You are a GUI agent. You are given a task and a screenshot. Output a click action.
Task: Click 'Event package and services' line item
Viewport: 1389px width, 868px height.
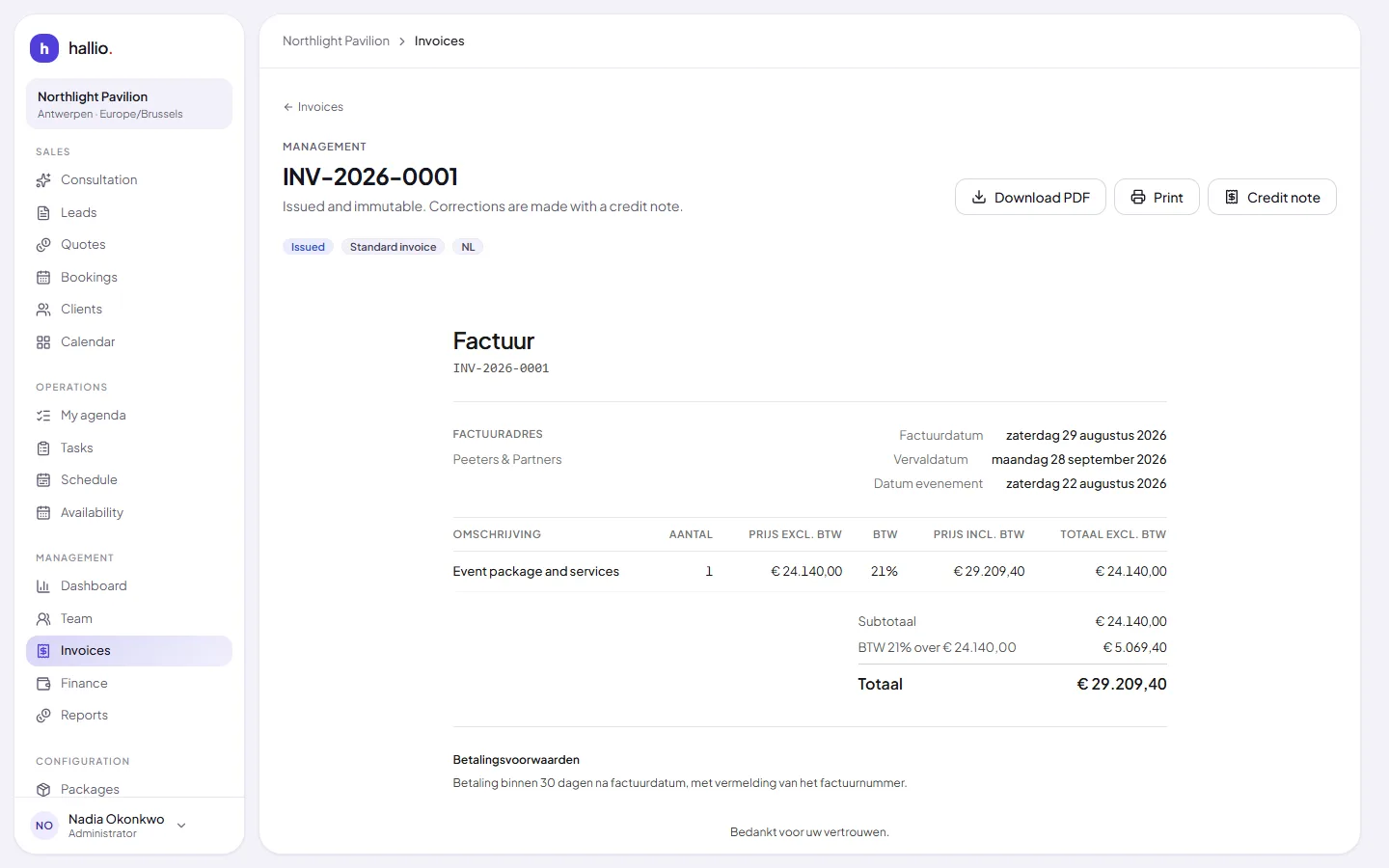coord(536,572)
